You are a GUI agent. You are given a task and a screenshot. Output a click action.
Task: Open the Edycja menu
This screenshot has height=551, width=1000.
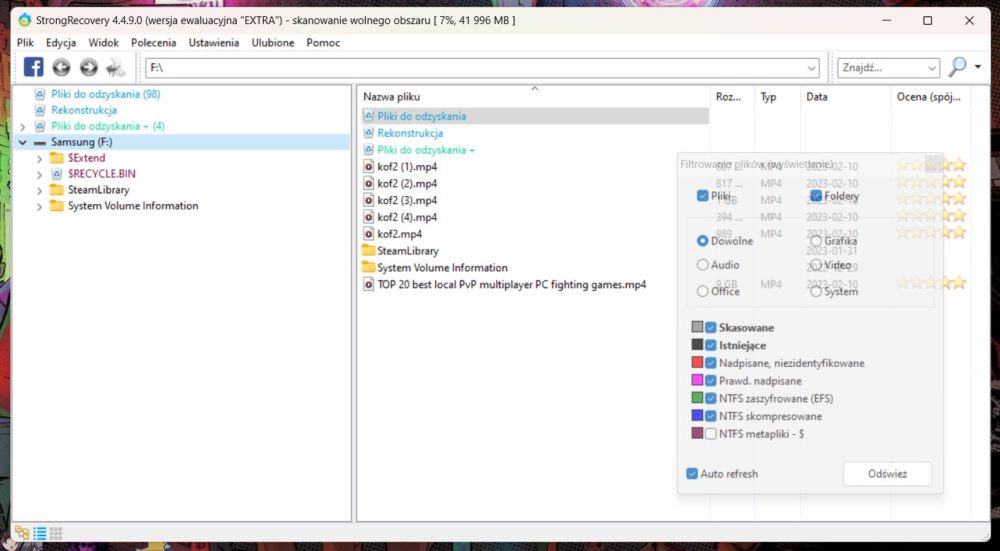(61, 43)
